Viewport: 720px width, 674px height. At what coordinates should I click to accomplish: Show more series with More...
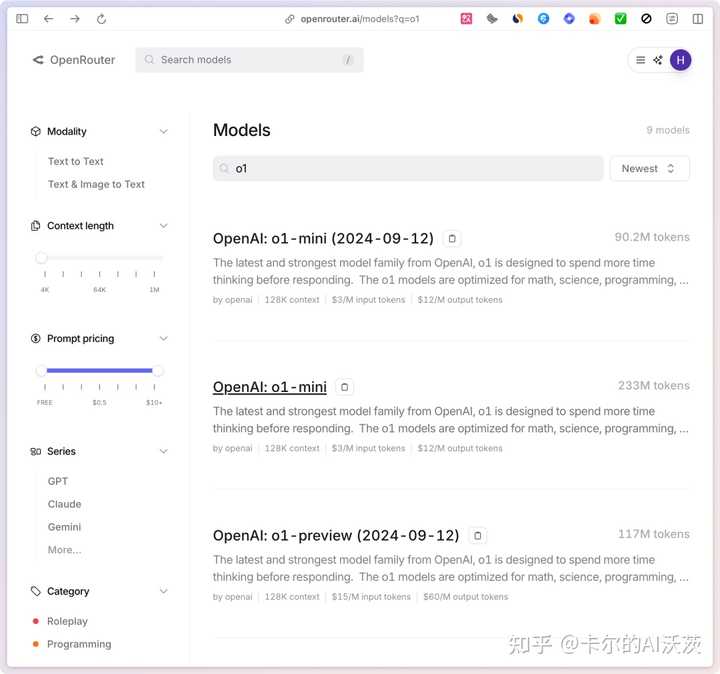(64, 550)
